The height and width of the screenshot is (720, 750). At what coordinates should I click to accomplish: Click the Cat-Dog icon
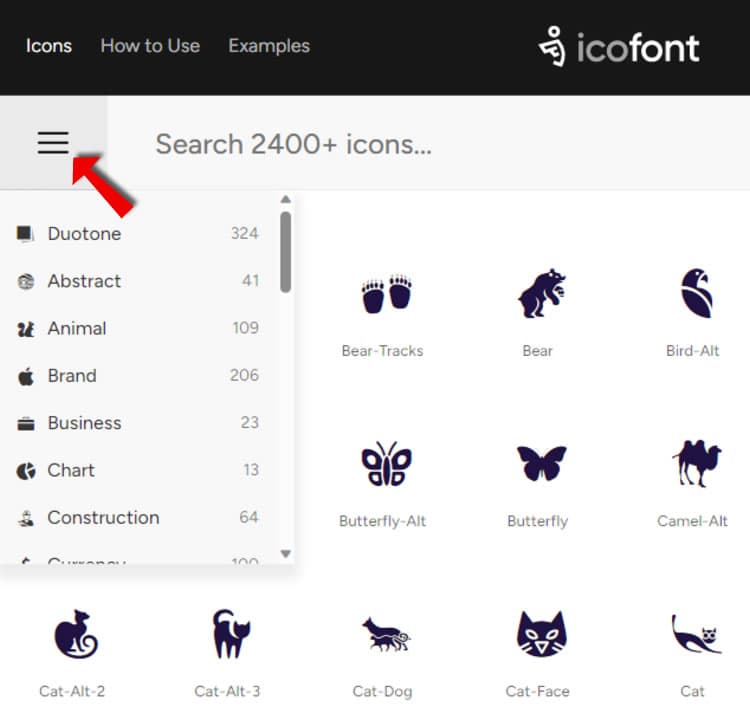pyautogui.click(x=386, y=634)
